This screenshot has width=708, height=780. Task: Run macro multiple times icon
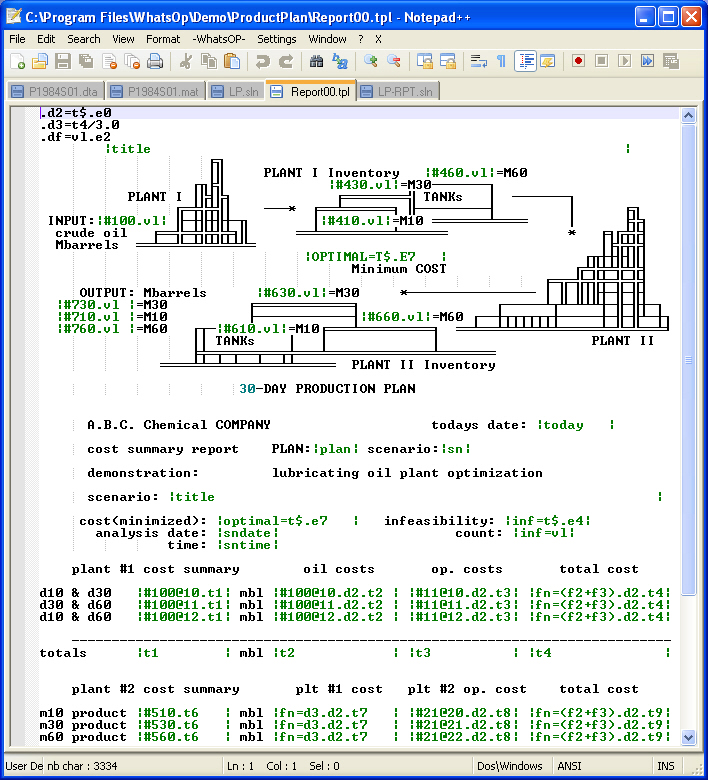click(x=647, y=62)
